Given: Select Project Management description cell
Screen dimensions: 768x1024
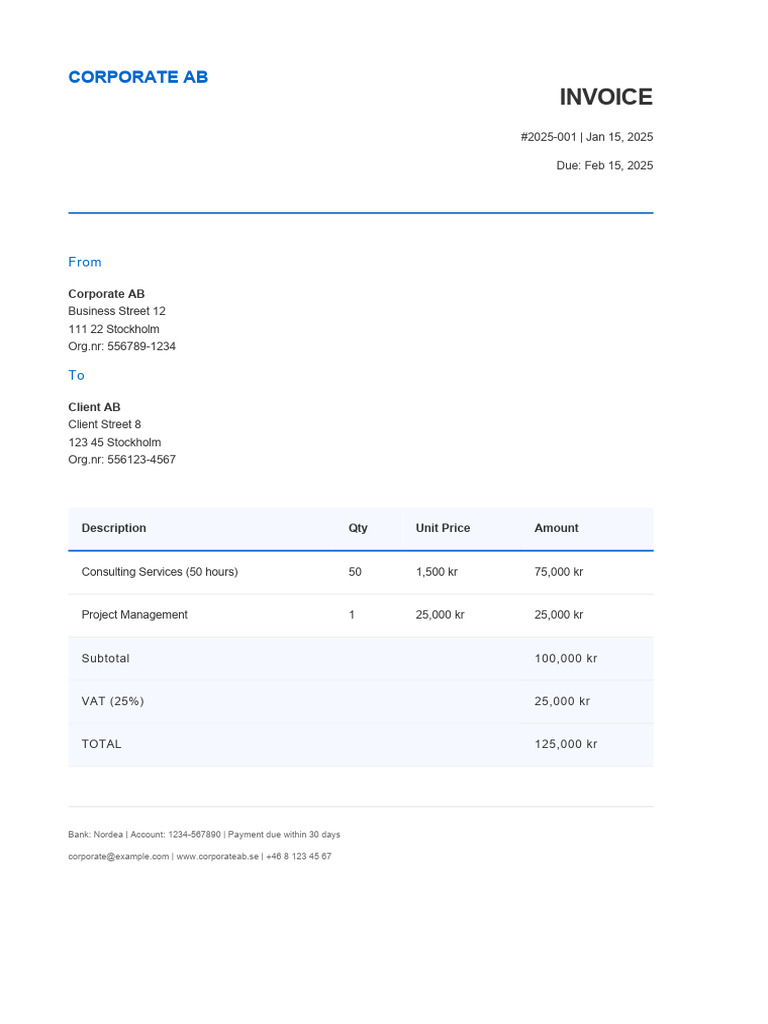Looking at the screenshot, I should pyautogui.click(x=135, y=615).
